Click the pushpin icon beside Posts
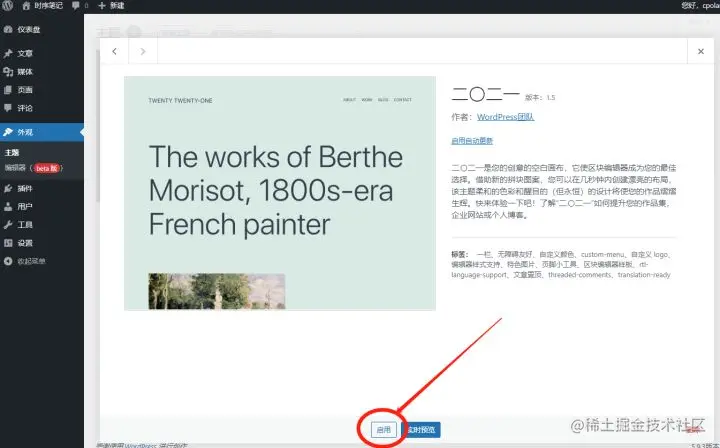This screenshot has height=448, width=720. (x=8, y=53)
